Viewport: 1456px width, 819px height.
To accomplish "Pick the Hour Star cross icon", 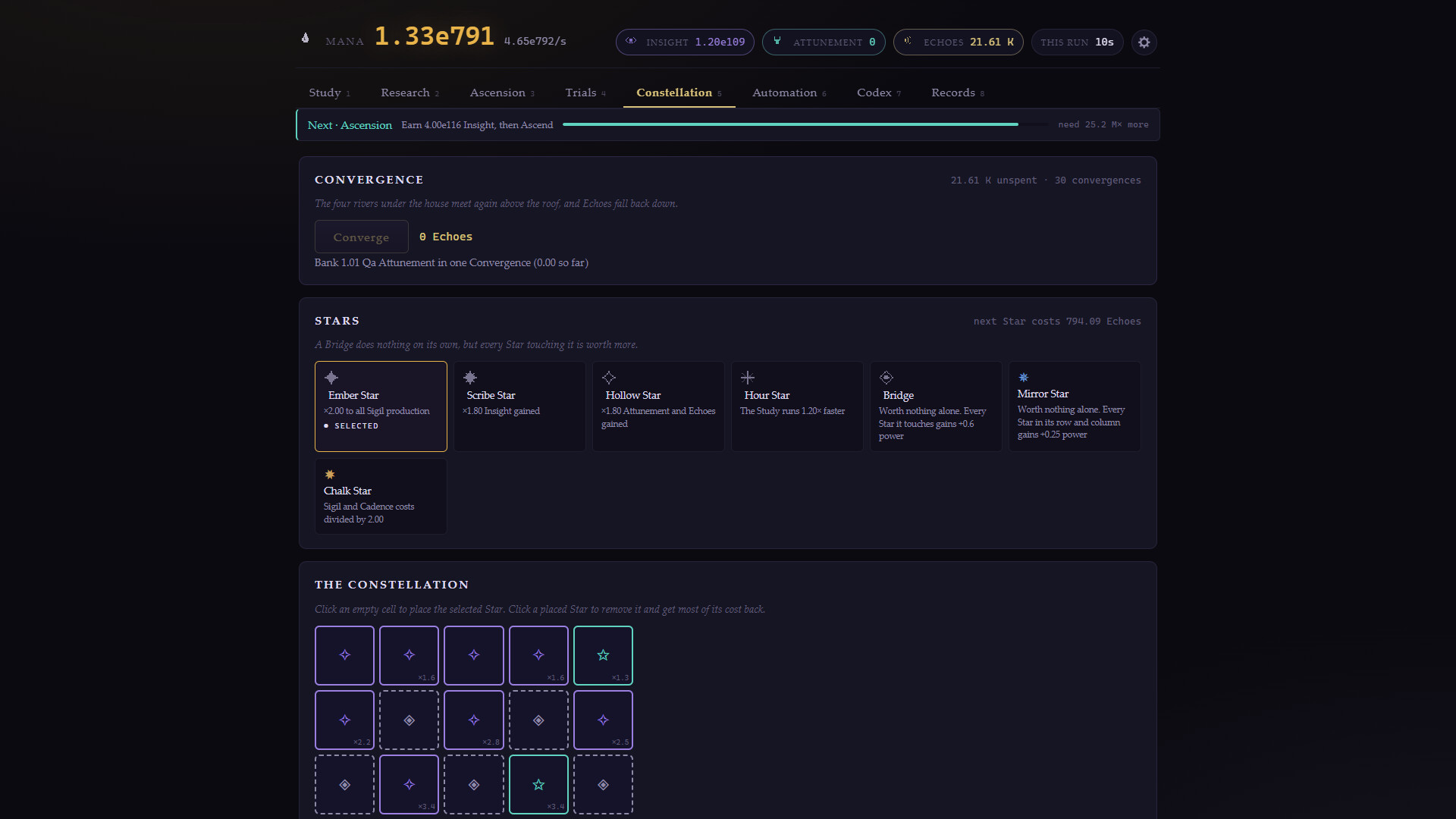I will (748, 378).
